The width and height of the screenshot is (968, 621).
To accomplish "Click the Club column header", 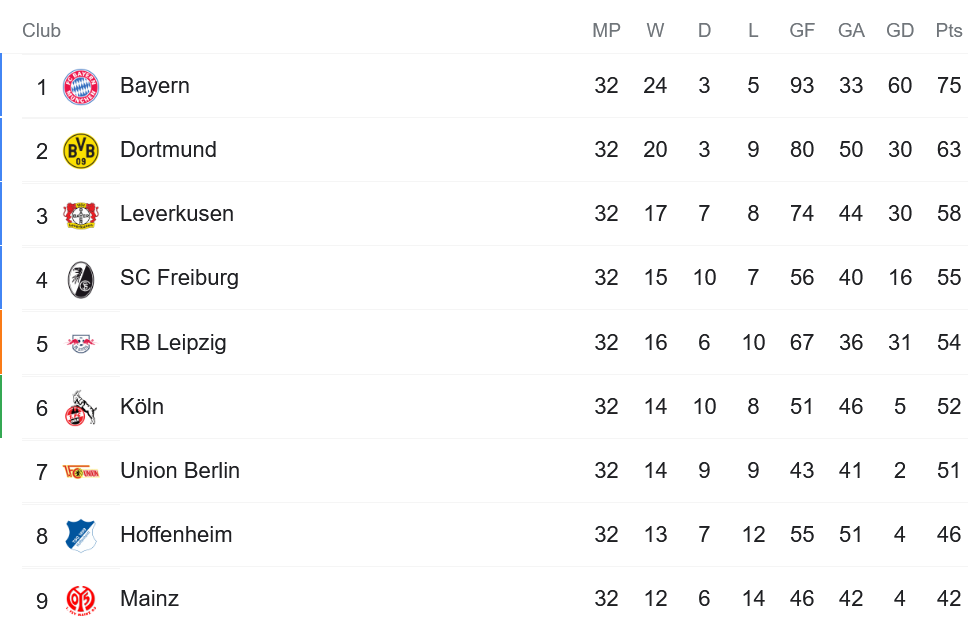I will 42,31.
